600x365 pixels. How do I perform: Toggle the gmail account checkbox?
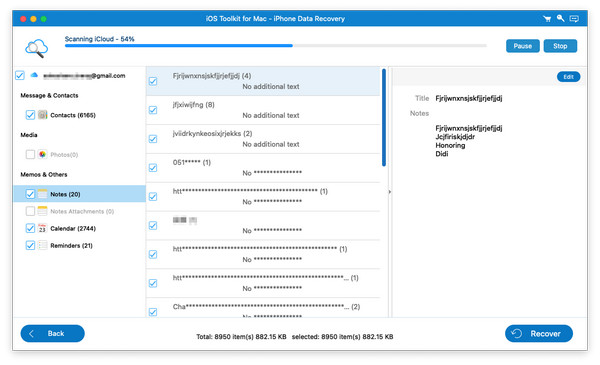click(20, 75)
